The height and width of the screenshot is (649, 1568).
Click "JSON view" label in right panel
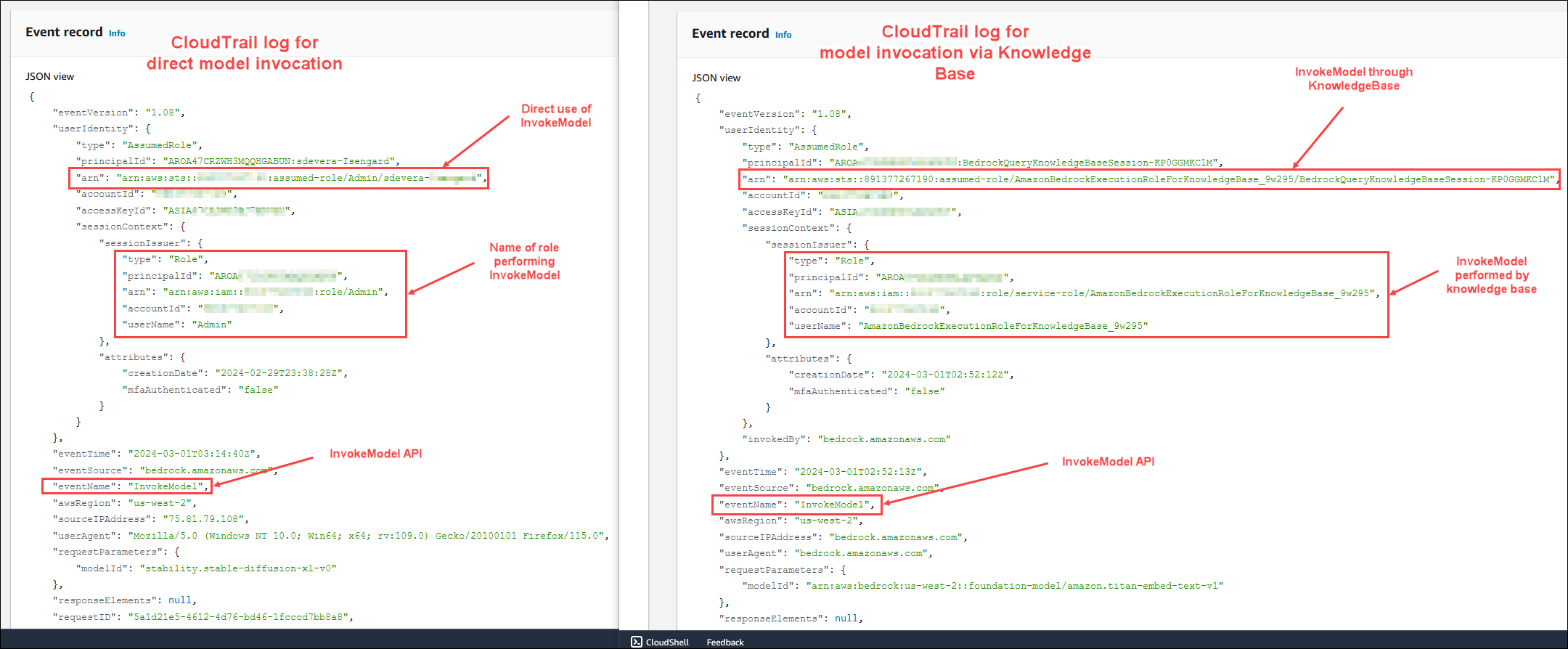click(x=716, y=78)
